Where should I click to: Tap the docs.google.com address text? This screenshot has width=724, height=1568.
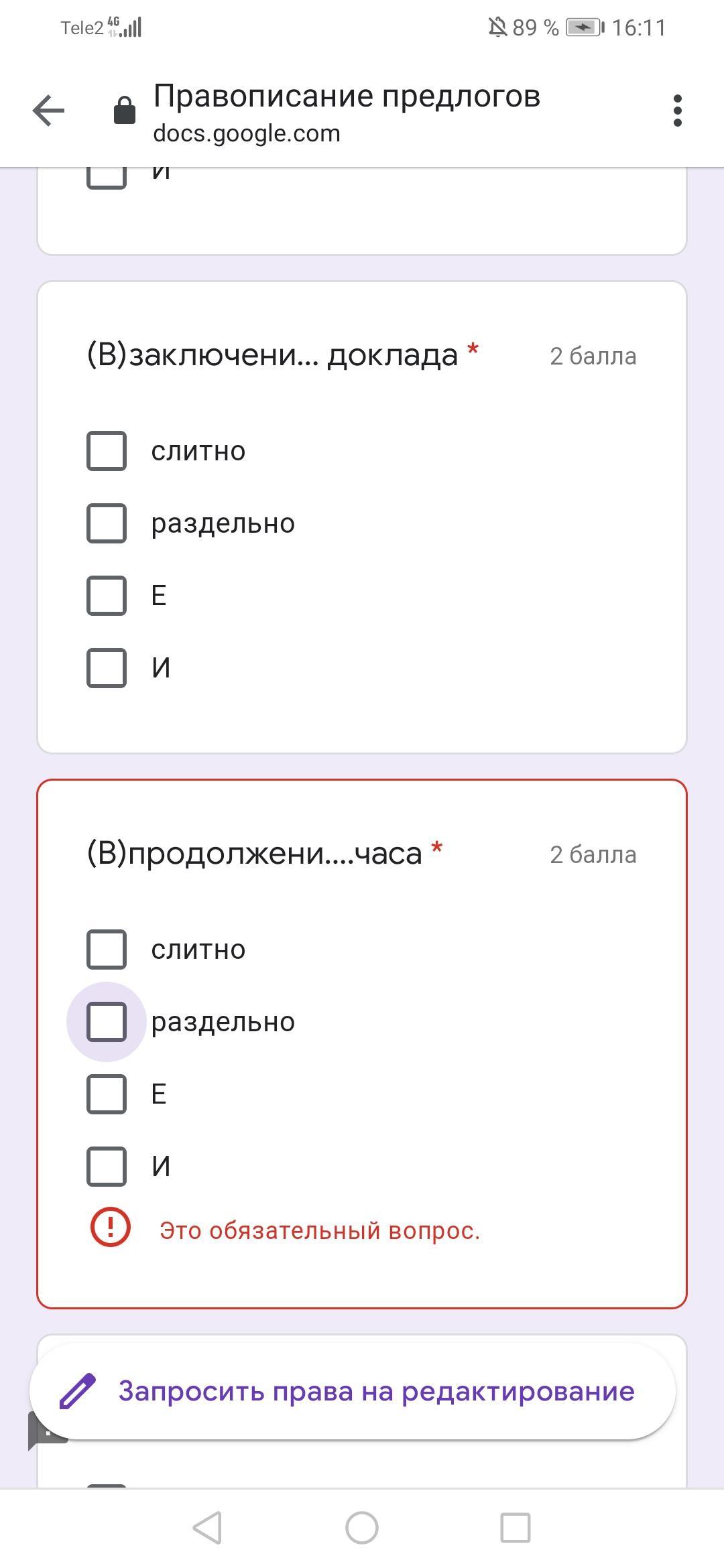[247, 133]
